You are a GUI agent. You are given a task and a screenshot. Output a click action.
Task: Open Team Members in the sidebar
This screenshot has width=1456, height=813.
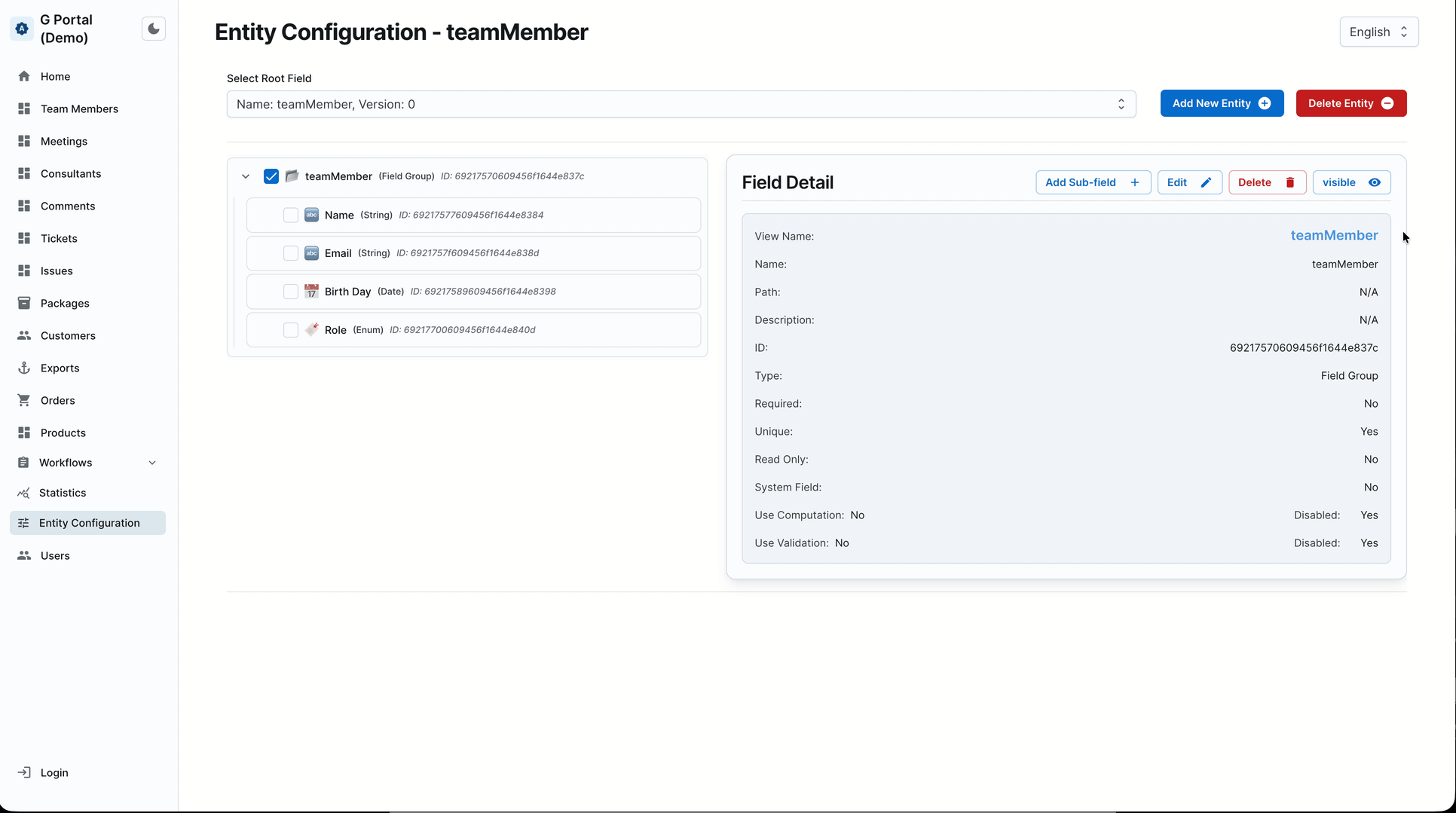pyautogui.click(x=79, y=109)
